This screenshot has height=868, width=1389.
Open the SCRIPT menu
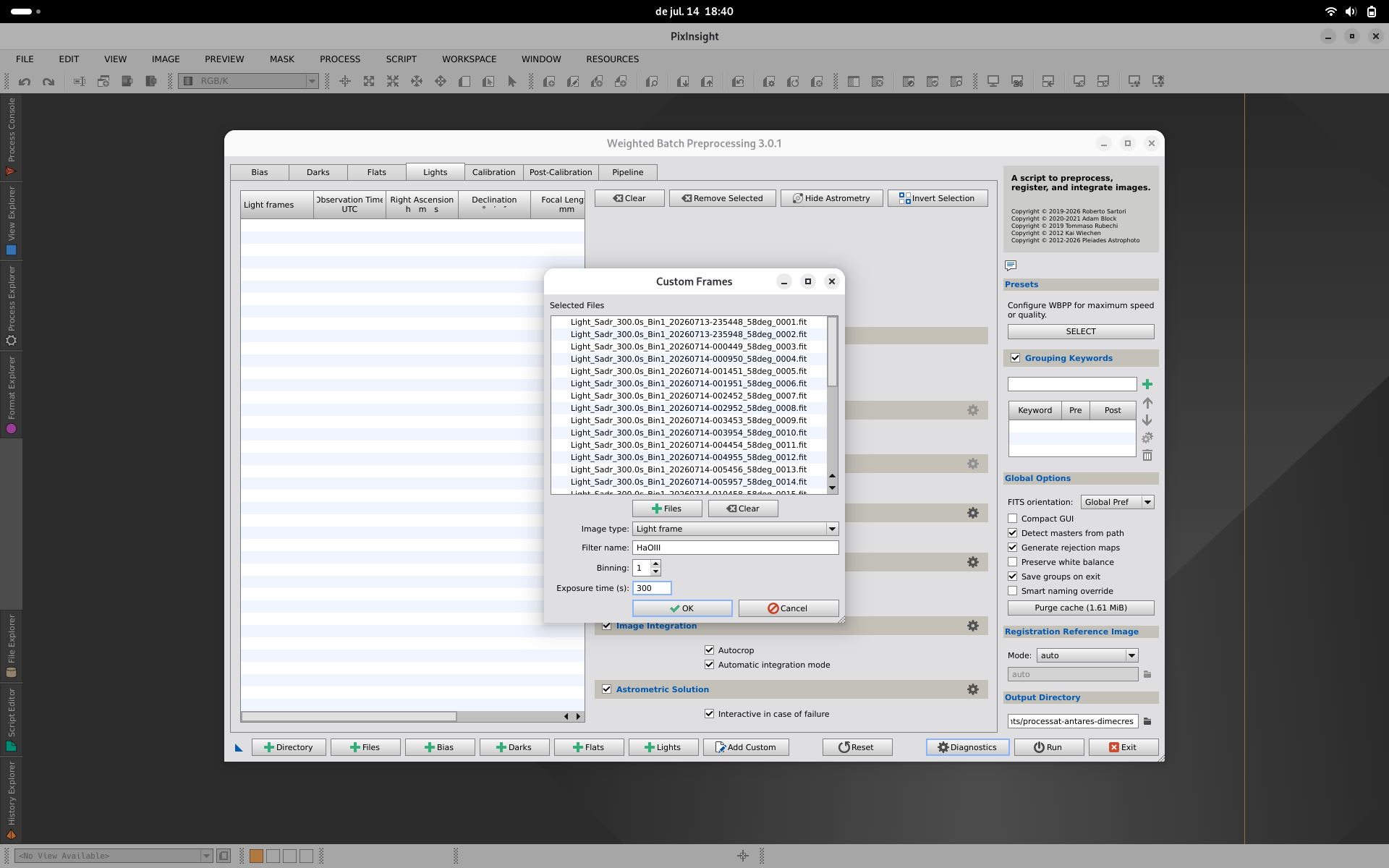pos(402,59)
